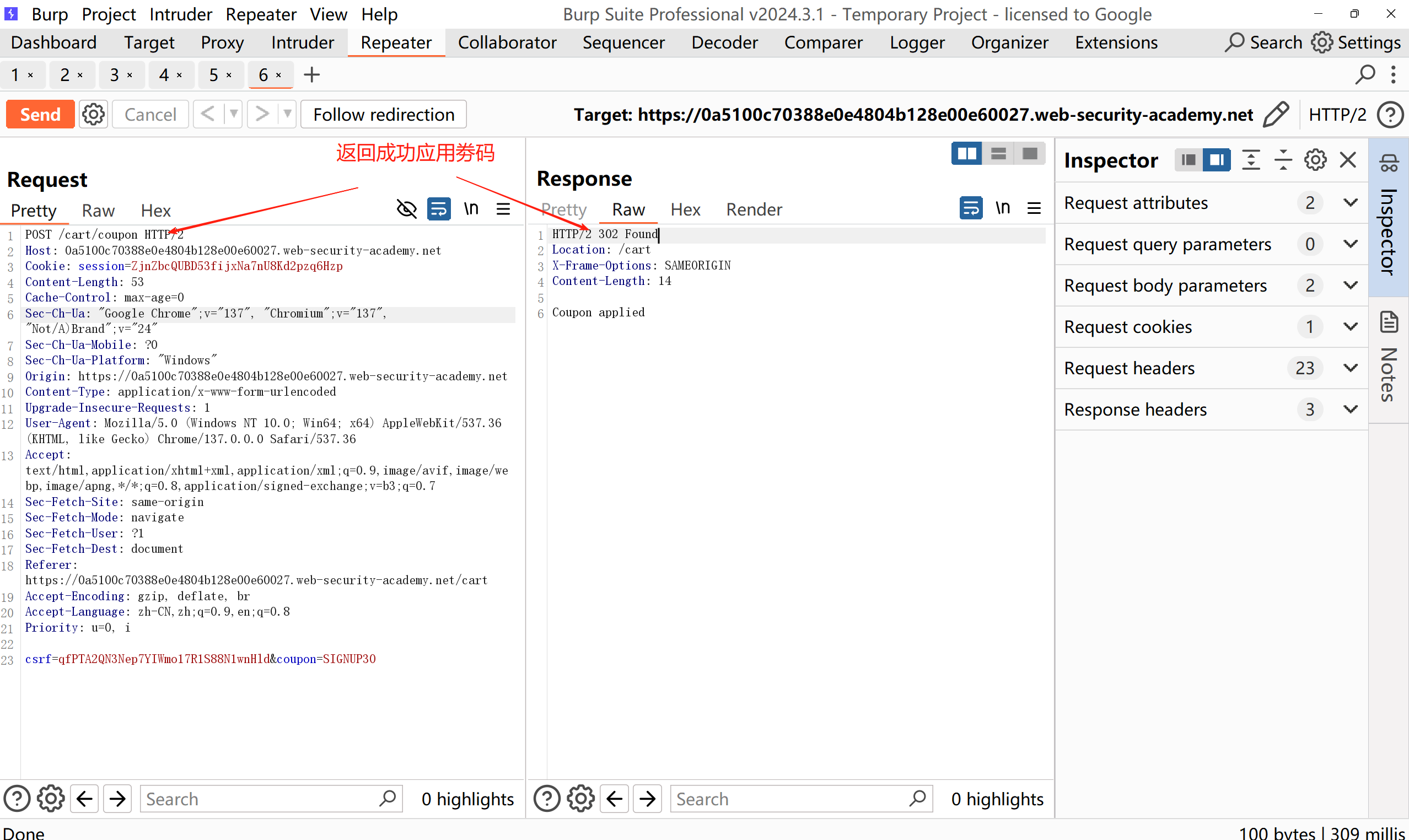Select the Hex tab in Response
1409x840 pixels.
coord(685,209)
